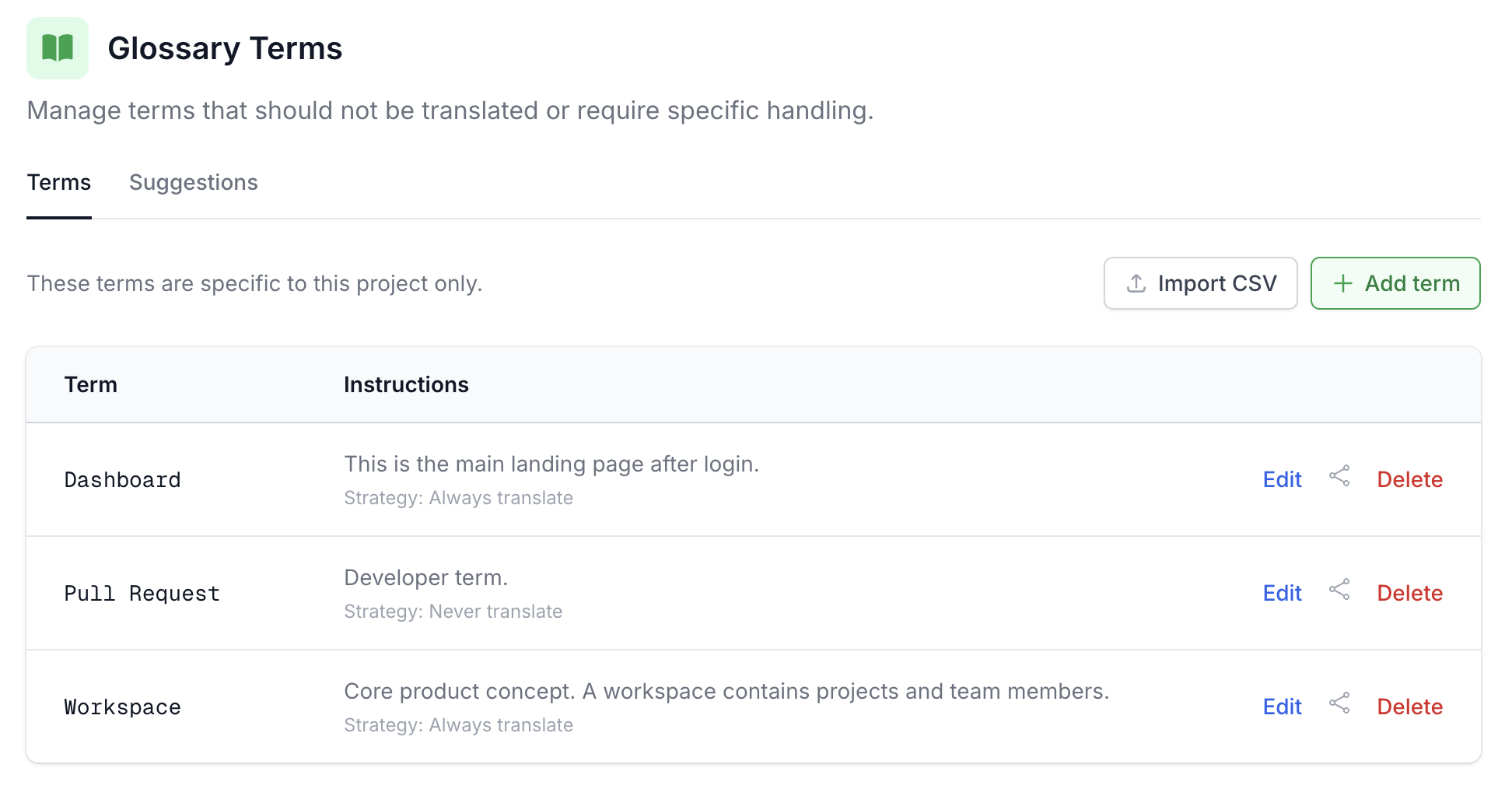Click the plus icon on Add term button
This screenshot has height=789, width=1512.
point(1342,283)
